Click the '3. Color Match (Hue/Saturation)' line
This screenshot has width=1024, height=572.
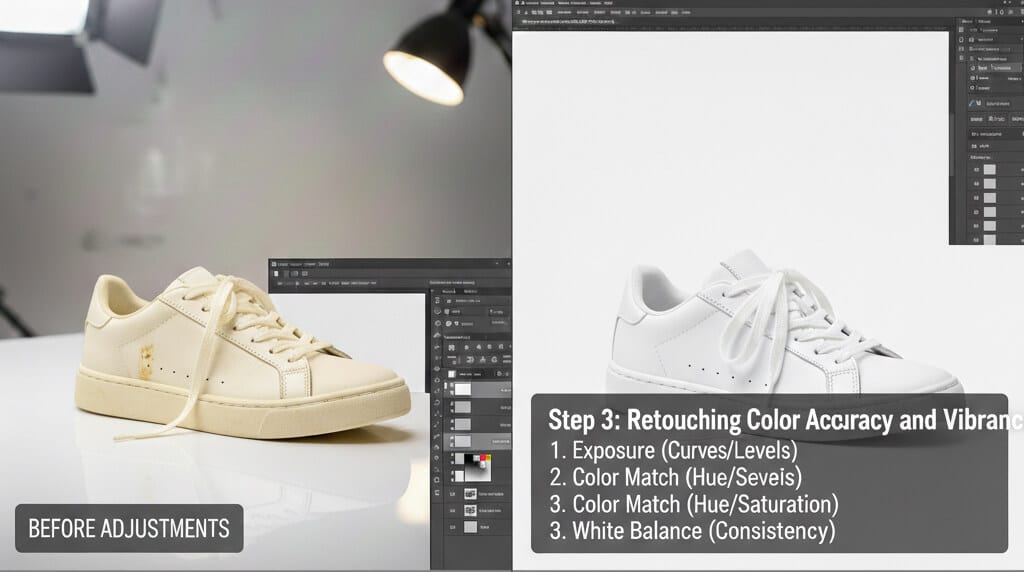[694, 504]
